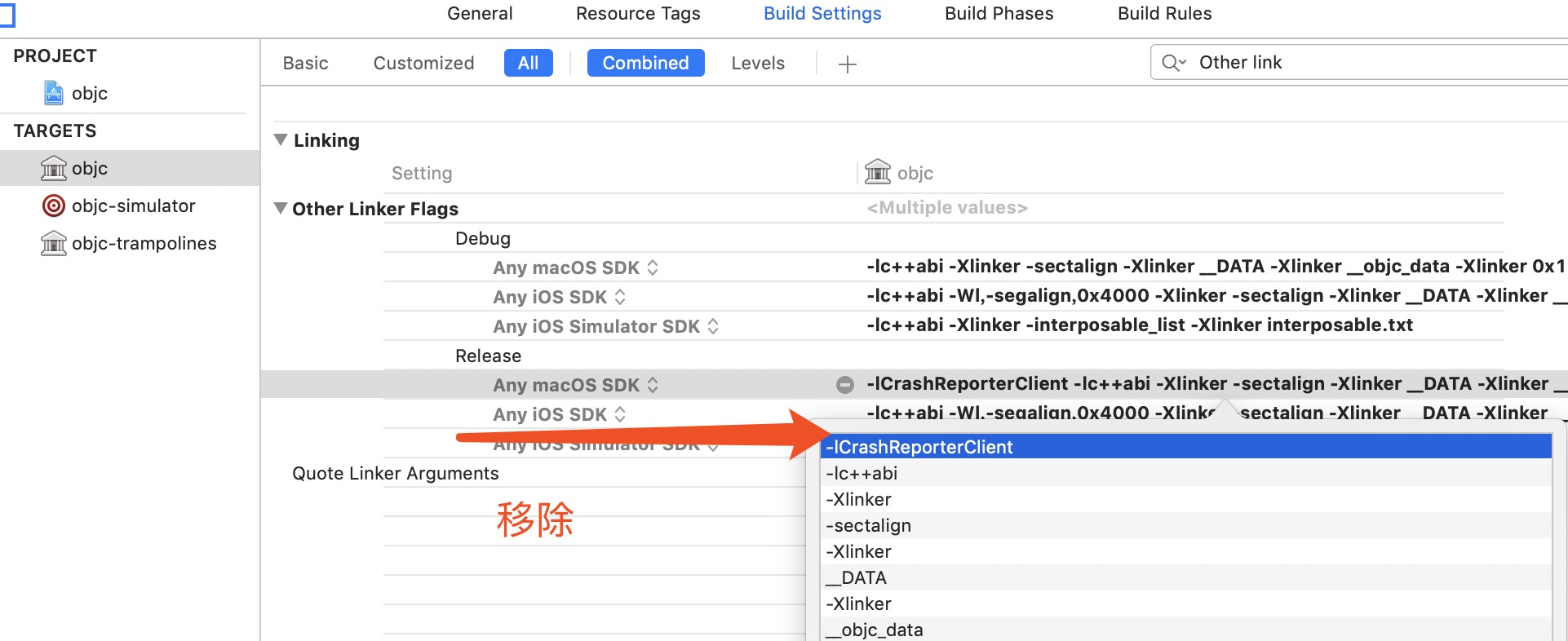Toggle the All settings filter

point(529,63)
